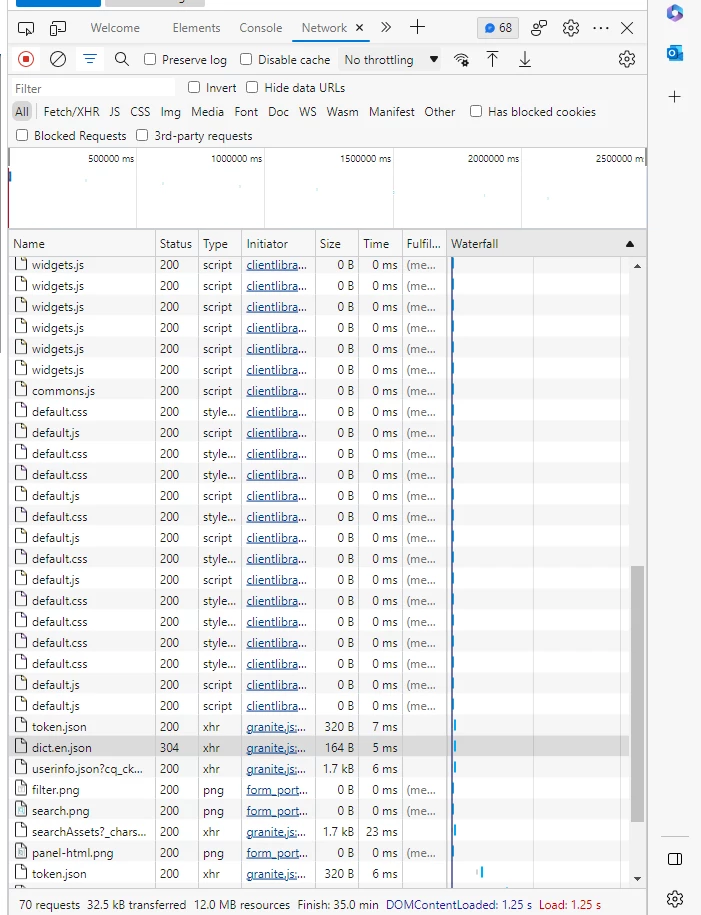
Task: Enable Disable cache checkbox
Action: click(246, 59)
